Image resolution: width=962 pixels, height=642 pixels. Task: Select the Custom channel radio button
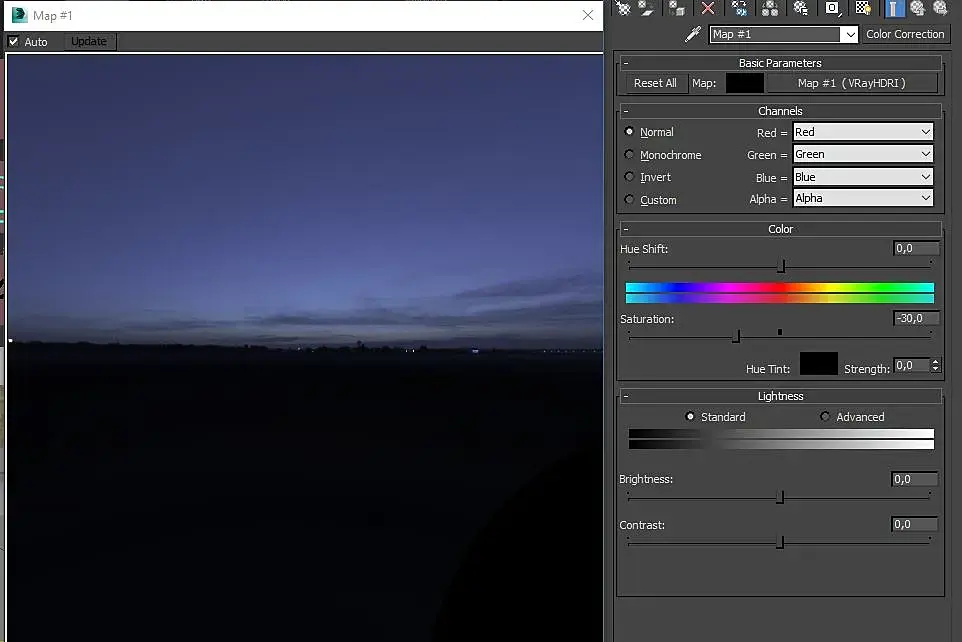[629, 199]
